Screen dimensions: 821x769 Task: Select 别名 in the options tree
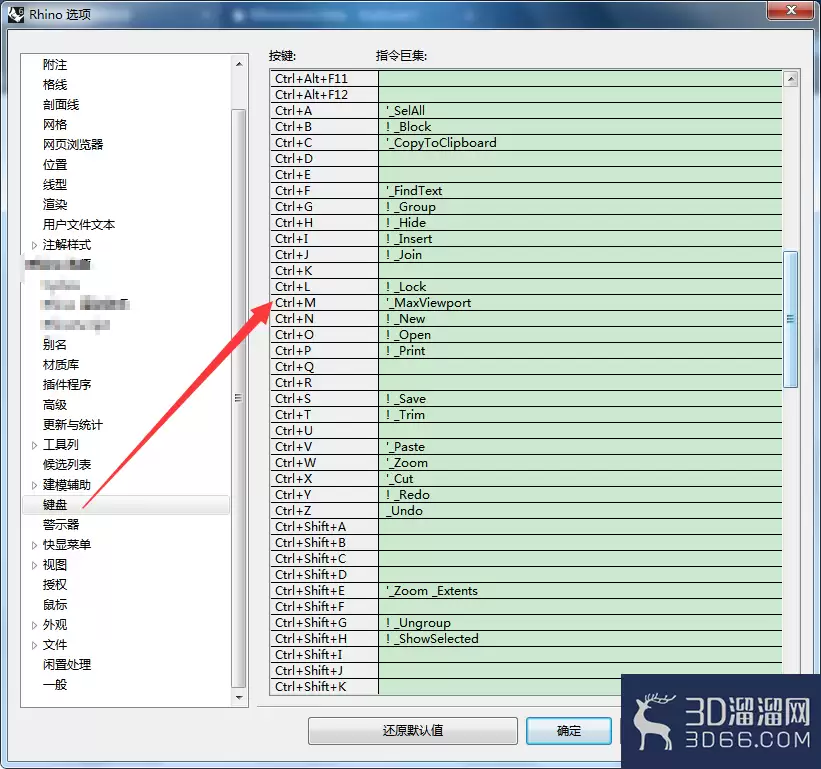55,344
